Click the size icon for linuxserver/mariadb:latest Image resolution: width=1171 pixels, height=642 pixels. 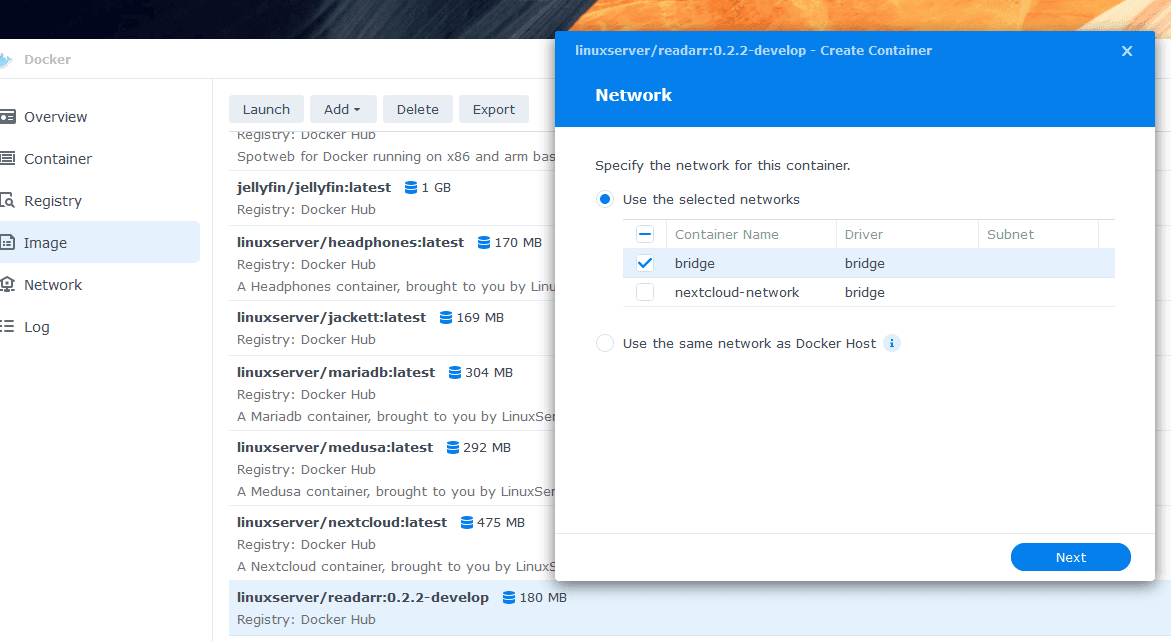455,373
